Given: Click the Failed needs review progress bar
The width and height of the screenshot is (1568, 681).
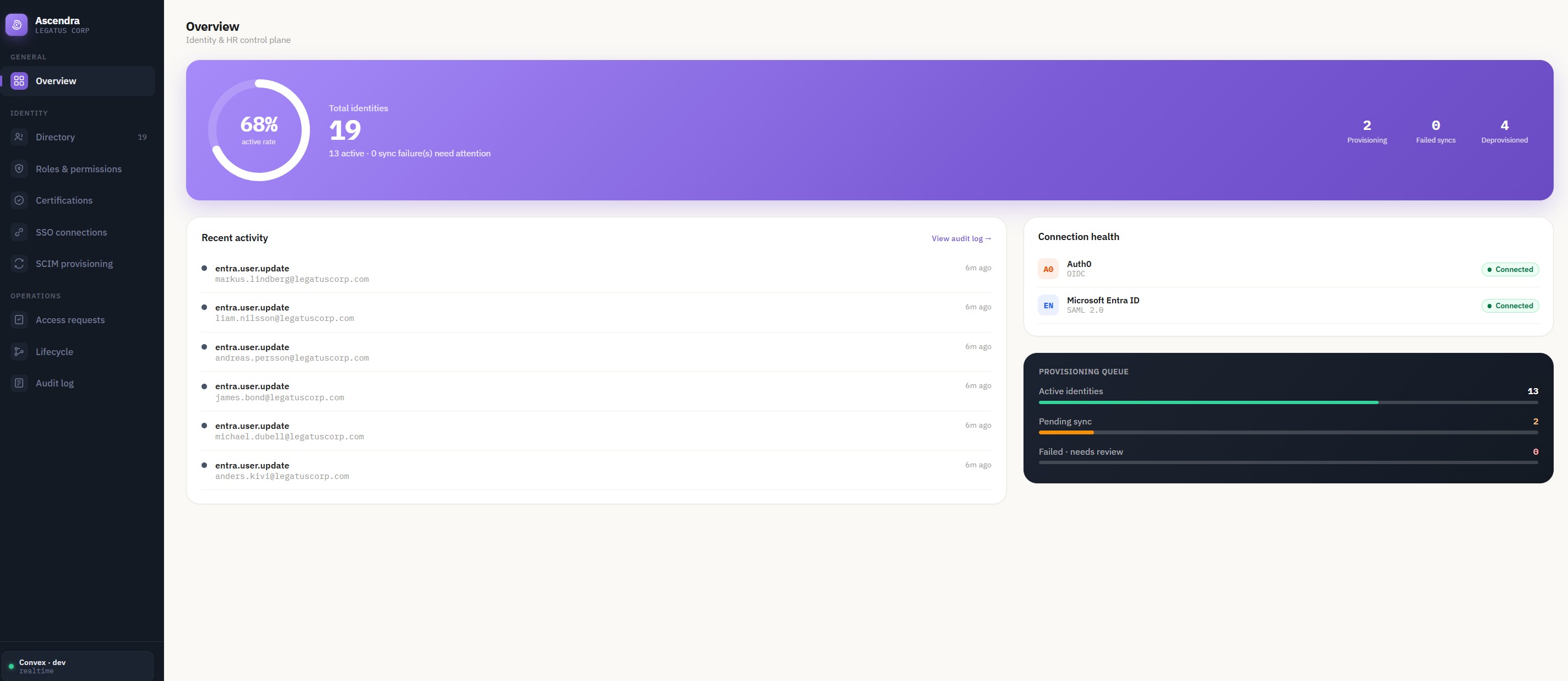Looking at the screenshot, I should tap(1288, 462).
